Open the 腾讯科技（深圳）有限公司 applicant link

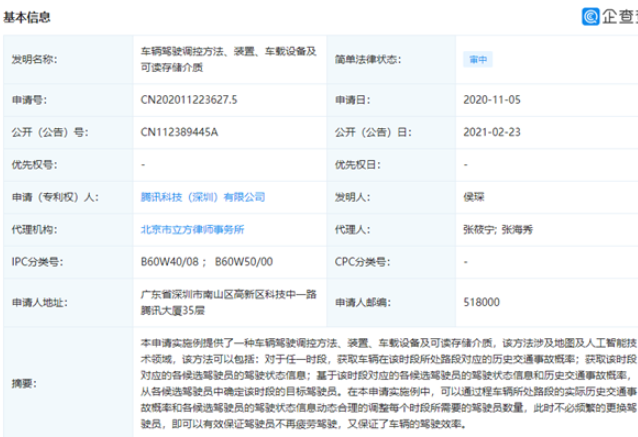(203, 197)
